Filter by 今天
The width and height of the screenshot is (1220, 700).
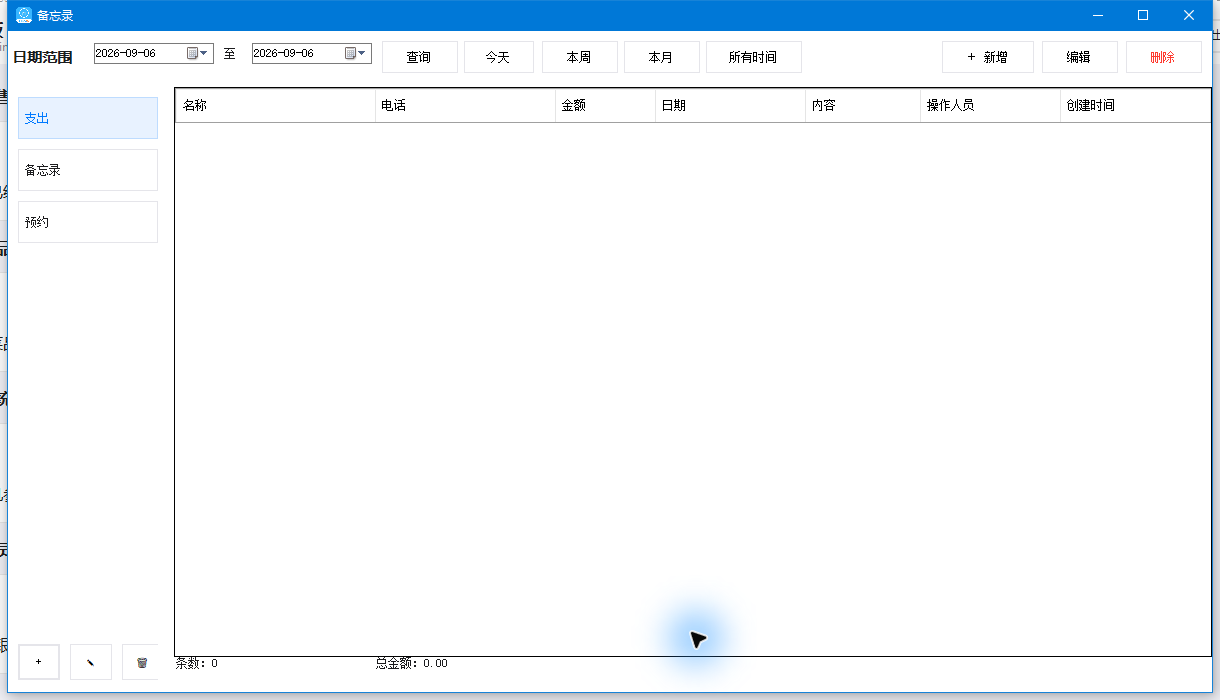point(498,57)
